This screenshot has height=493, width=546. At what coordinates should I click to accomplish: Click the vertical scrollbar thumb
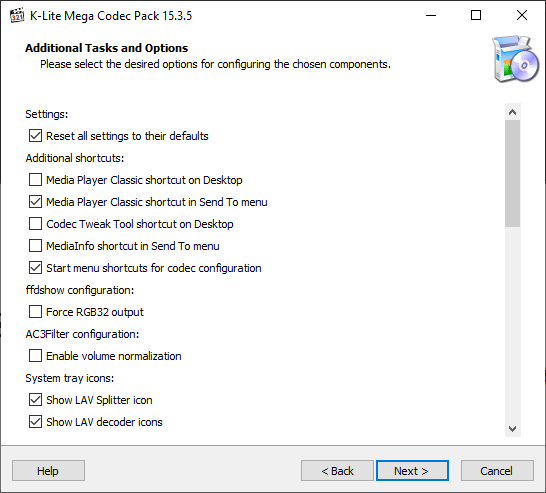(x=512, y=174)
